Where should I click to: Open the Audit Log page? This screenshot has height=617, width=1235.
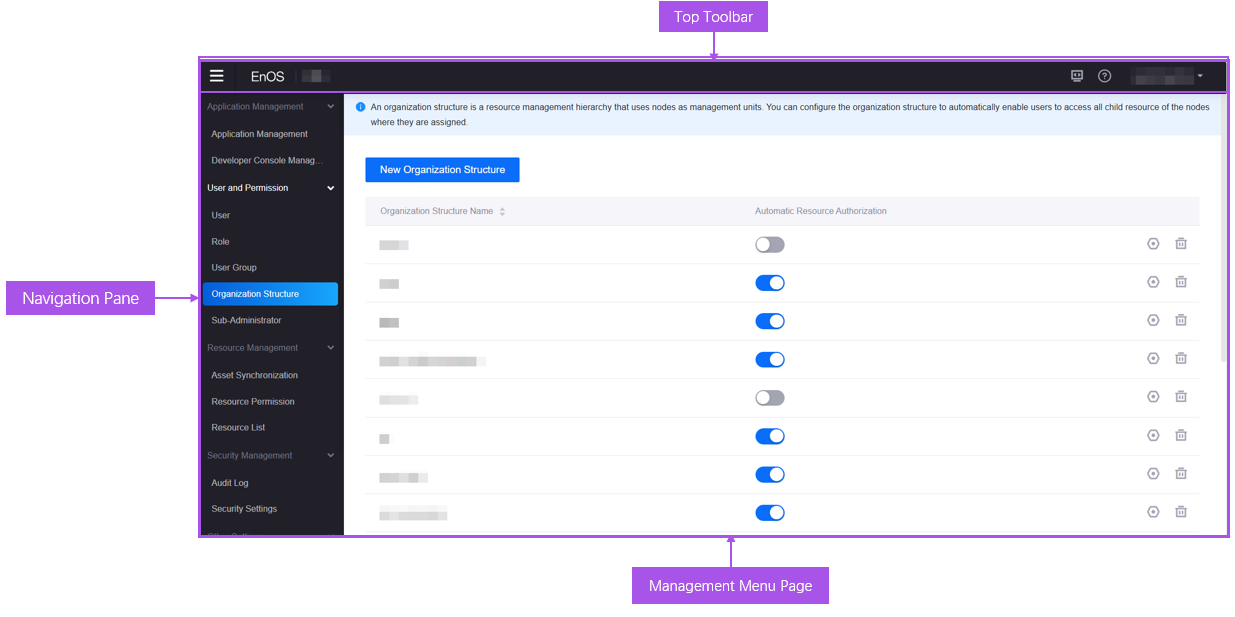point(230,483)
